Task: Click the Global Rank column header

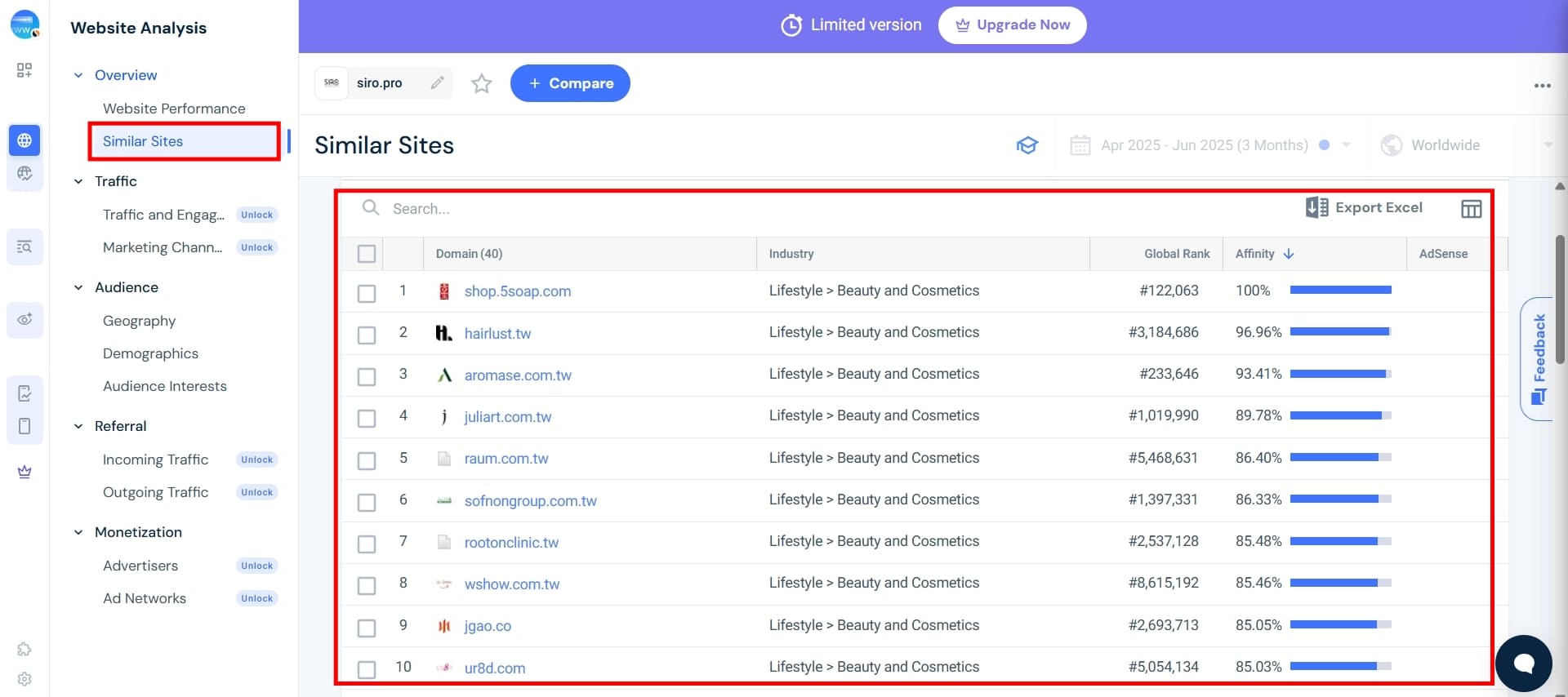Action: pos(1177,254)
